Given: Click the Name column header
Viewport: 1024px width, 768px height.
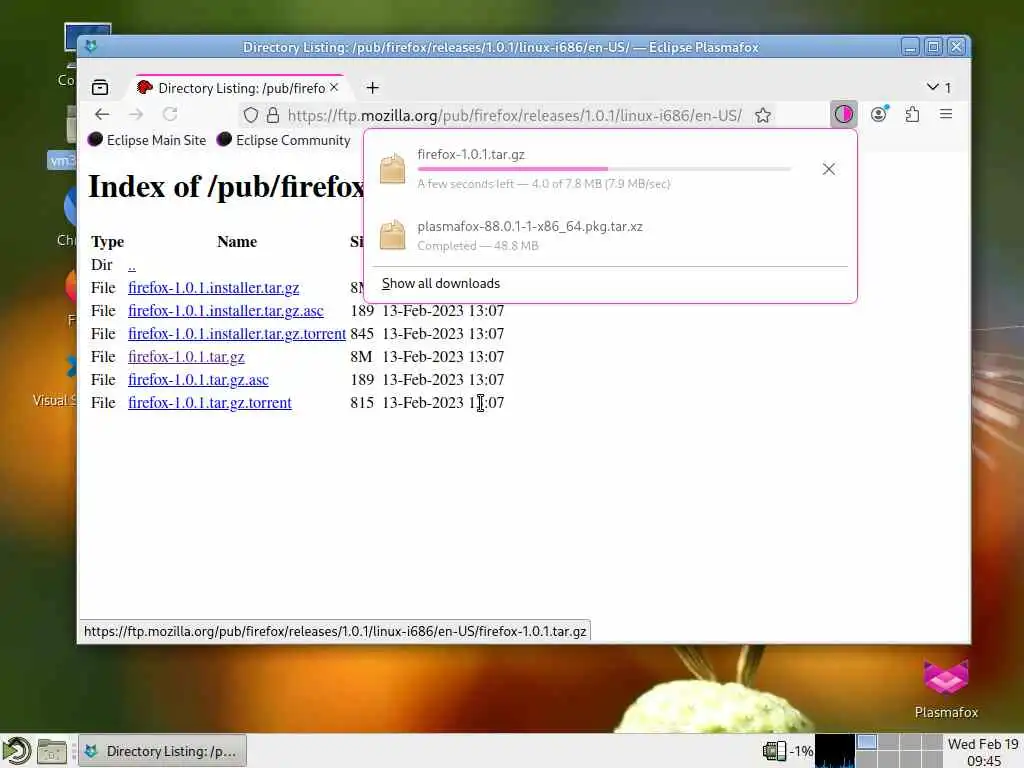Looking at the screenshot, I should coord(237,242).
